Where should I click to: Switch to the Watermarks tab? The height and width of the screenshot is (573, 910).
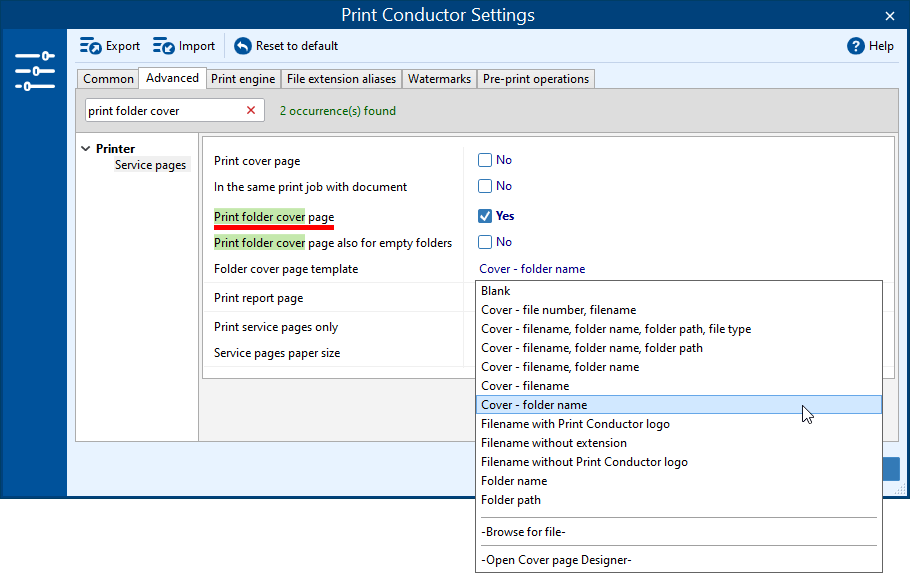[x=439, y=79]
